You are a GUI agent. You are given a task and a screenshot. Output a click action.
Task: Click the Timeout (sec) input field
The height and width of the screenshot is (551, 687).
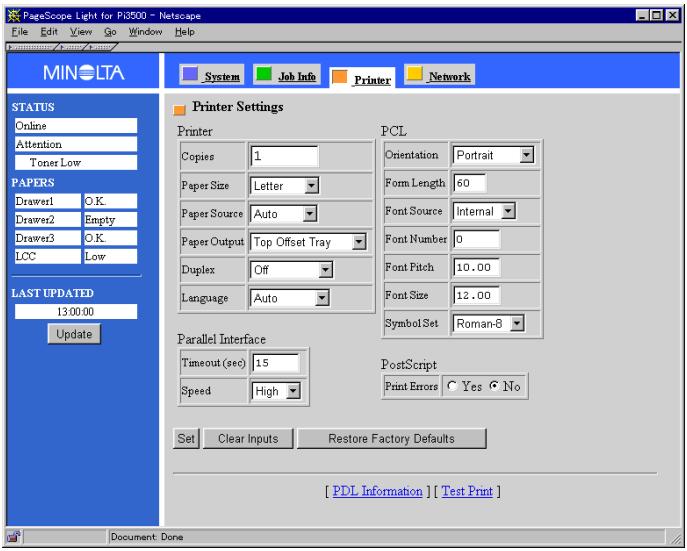click(276, 363)
